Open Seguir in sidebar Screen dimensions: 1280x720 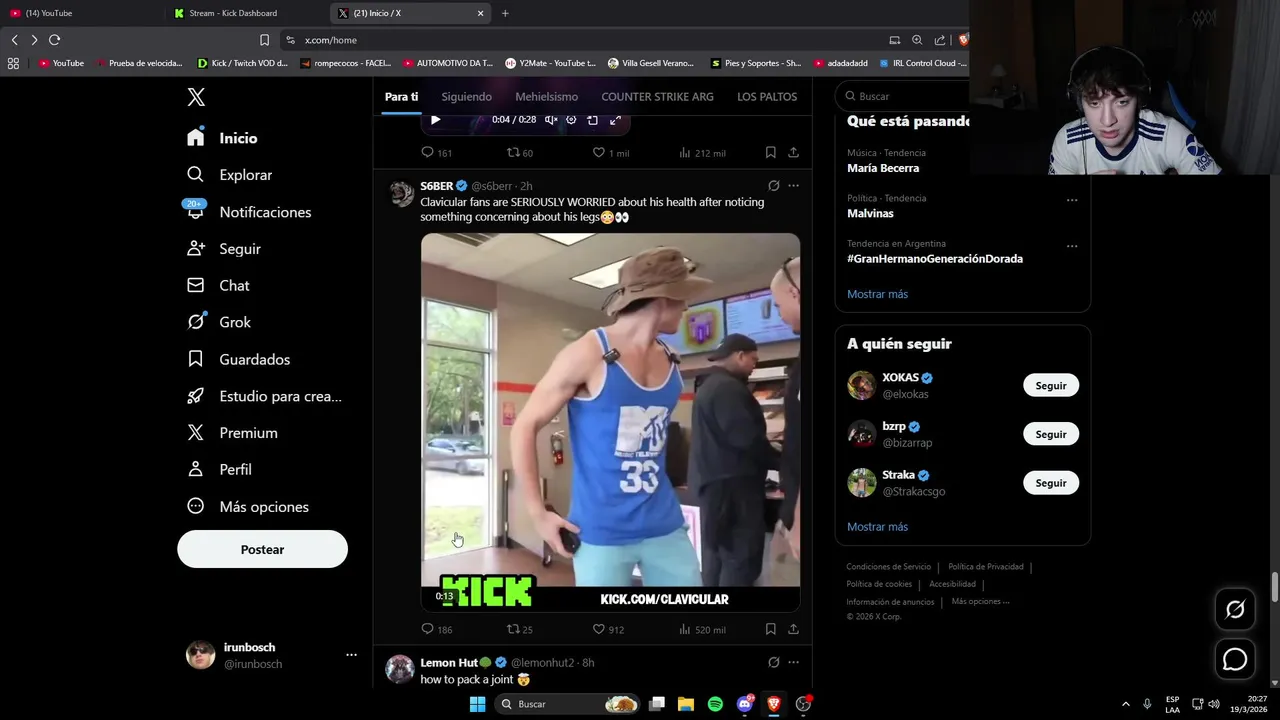[223, 249]
